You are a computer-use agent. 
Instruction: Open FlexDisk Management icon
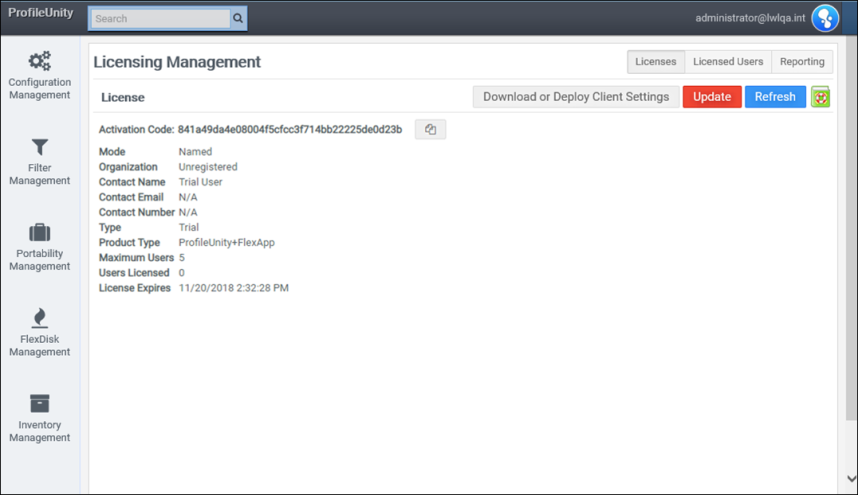[40, 318]
